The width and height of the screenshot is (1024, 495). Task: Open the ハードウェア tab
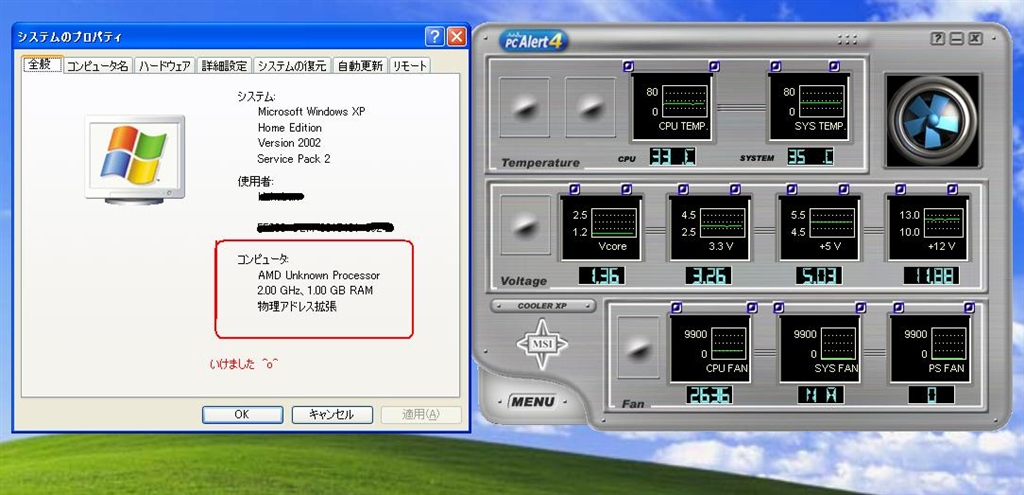click(x=165, y=66)
